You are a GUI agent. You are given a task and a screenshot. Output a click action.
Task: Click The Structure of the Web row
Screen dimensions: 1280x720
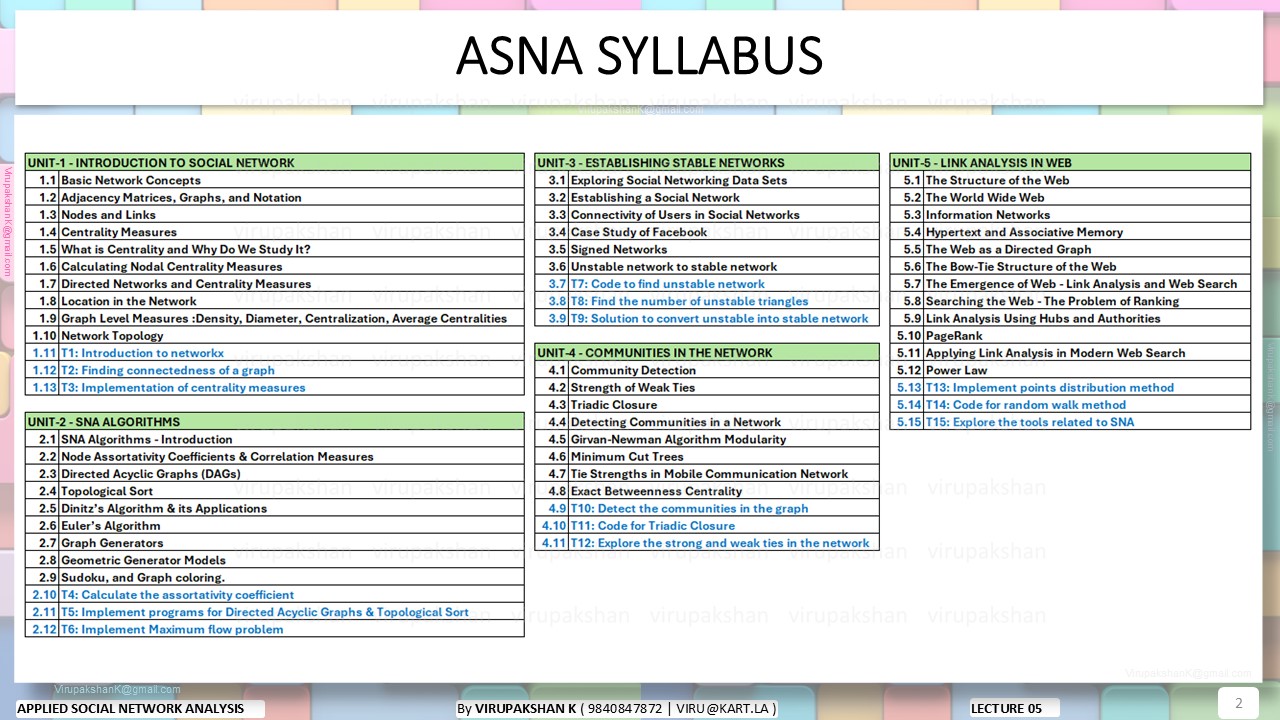click(x=1070, y=180)
